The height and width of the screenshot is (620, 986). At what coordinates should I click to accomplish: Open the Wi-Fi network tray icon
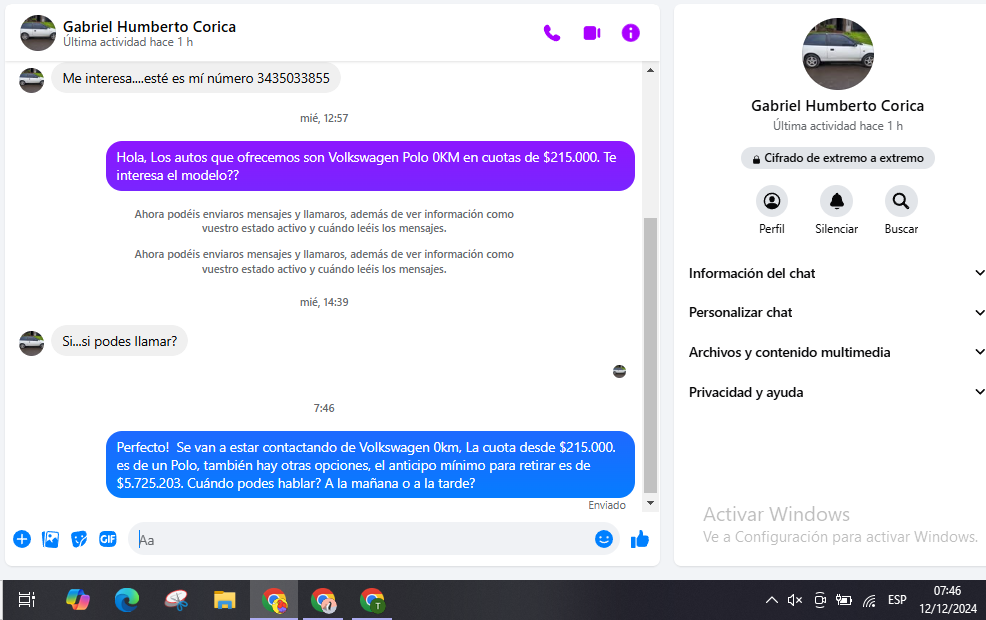click(870, 601)
